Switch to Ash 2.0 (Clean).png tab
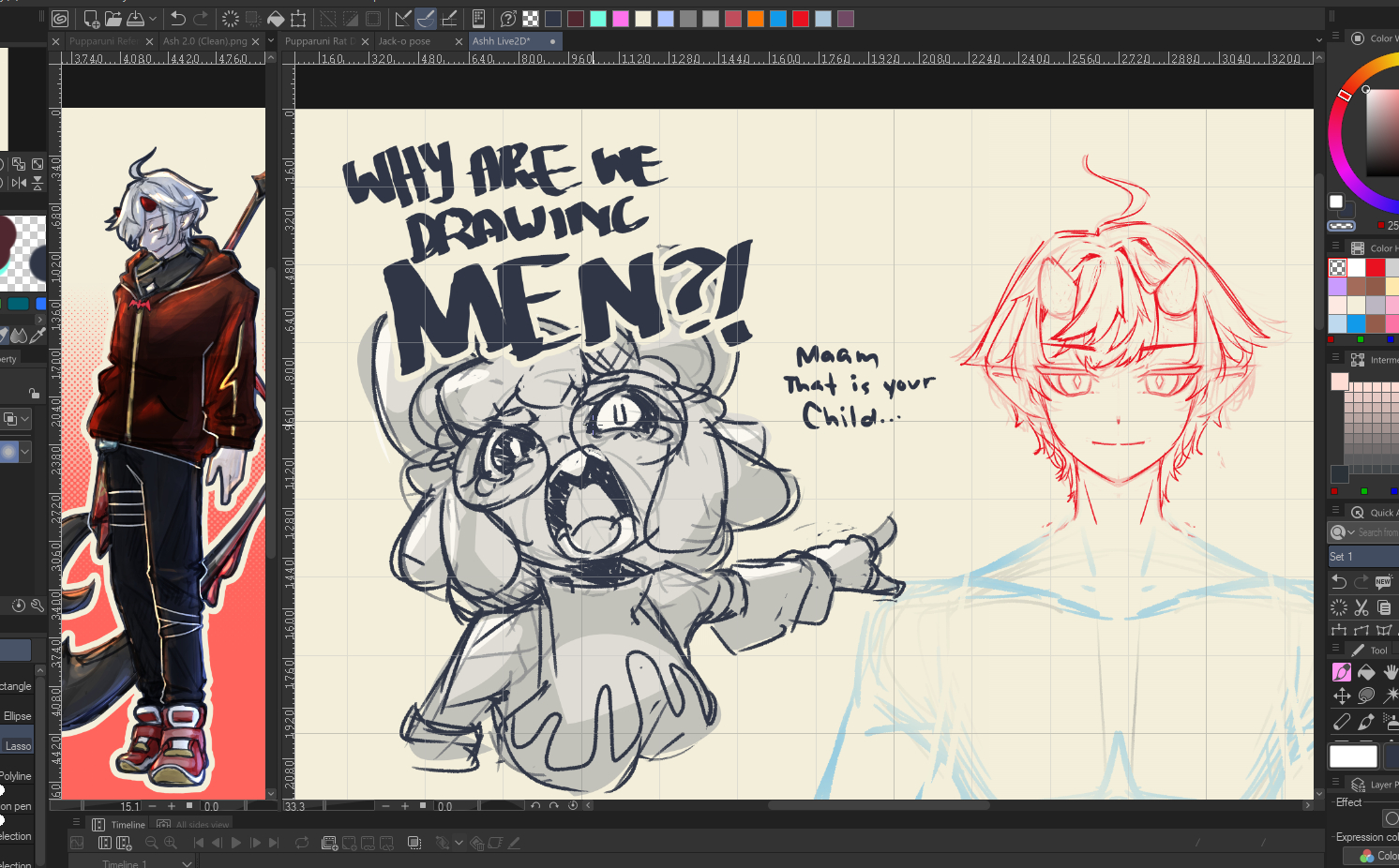This screenshot has height=868, width=1399. pyautogui.click(x=204, y=41)
